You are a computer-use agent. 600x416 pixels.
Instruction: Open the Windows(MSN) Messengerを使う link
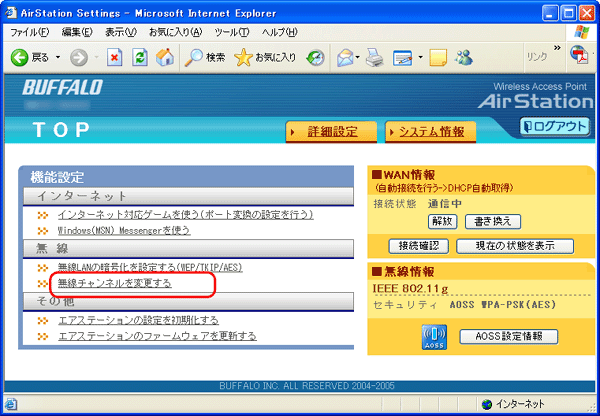point(124,230)
